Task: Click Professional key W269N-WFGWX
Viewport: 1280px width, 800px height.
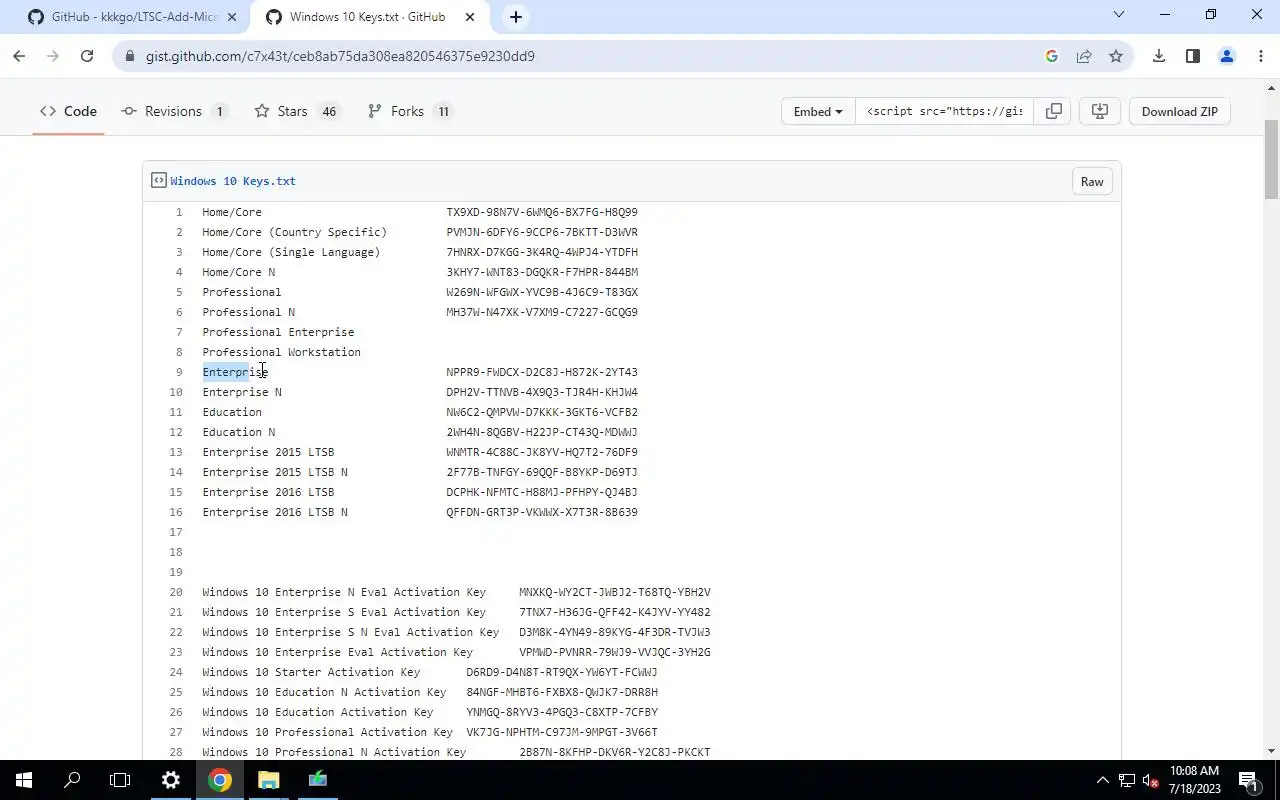Action: click(x=542, y=292)
